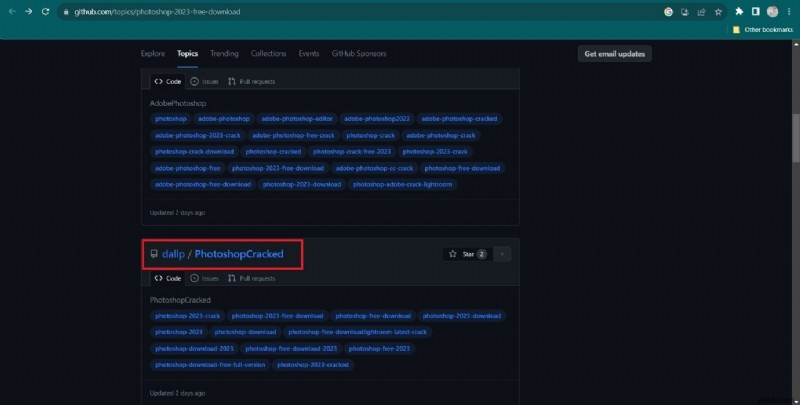Open the dallp owner link
Image resolution: width=800 pixels, height=405 pixels.
pos(173,254)
